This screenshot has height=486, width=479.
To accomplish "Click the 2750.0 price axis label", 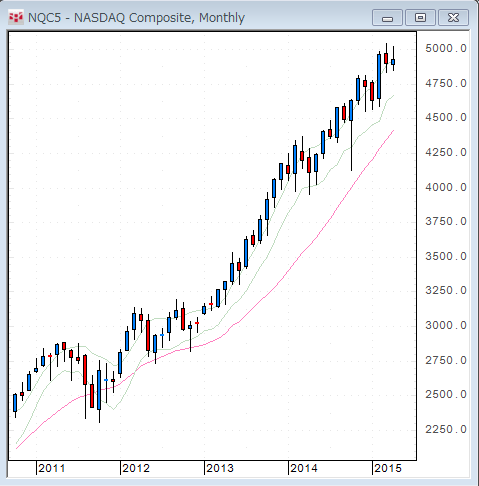I will pos(446,361).
